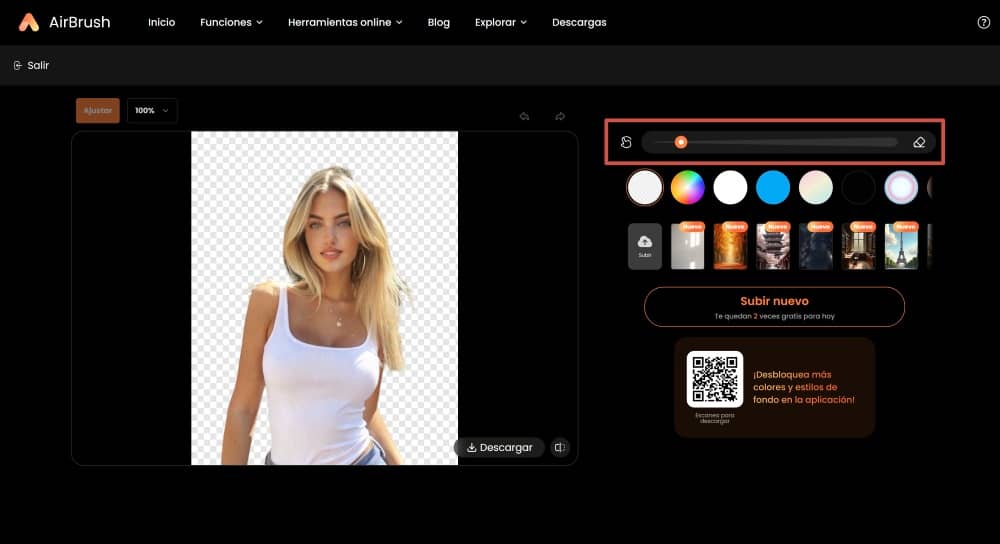1000x544 pixels.
Task: Select the library window interior background
Action: (x=858, y=246)
